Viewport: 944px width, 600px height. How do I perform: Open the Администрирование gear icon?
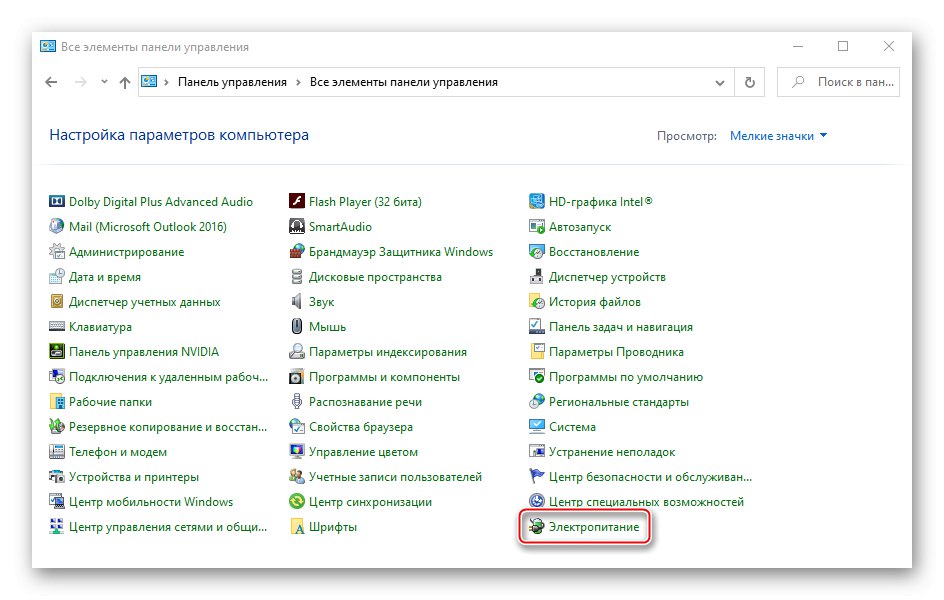click(x=57, y=252)
